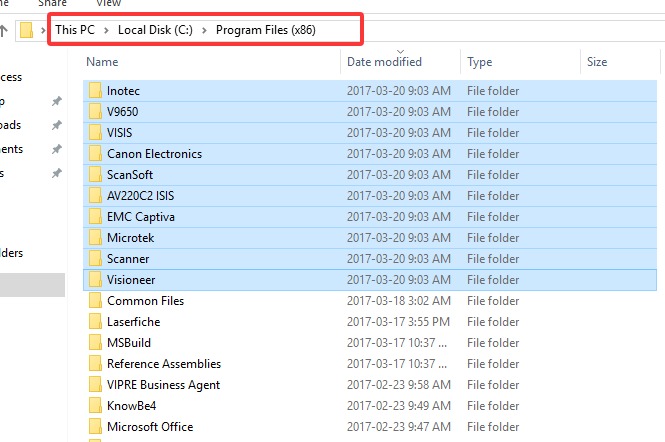
Task: Click the Visioneer folder icon
Action: (x=95, y=280)
